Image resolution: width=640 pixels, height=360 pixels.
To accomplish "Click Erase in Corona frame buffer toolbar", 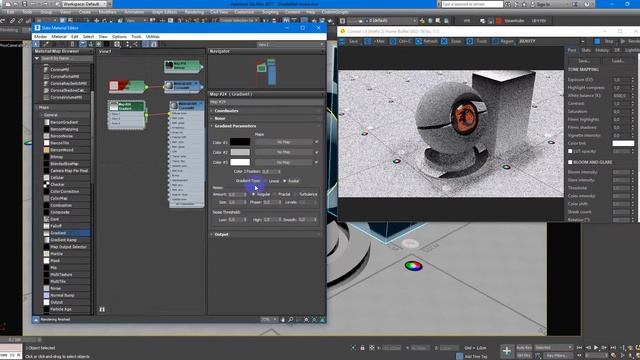I will 451,41.
